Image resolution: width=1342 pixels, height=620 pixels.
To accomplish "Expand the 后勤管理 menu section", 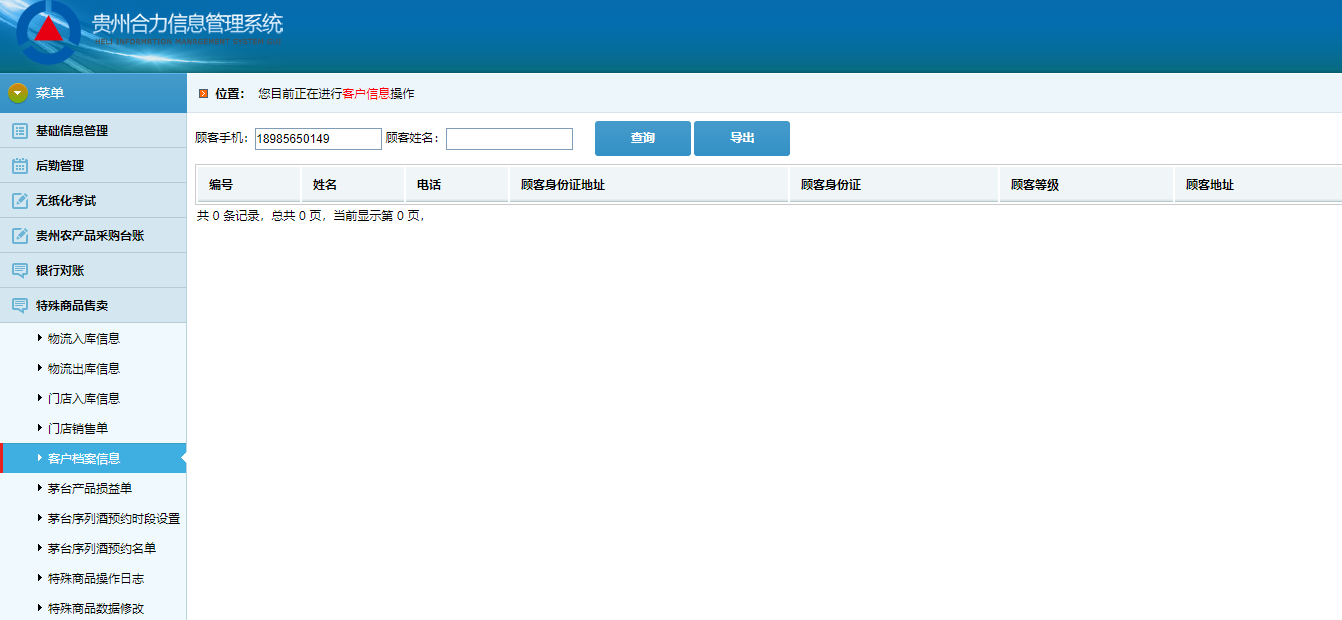I will coord(60,166).
